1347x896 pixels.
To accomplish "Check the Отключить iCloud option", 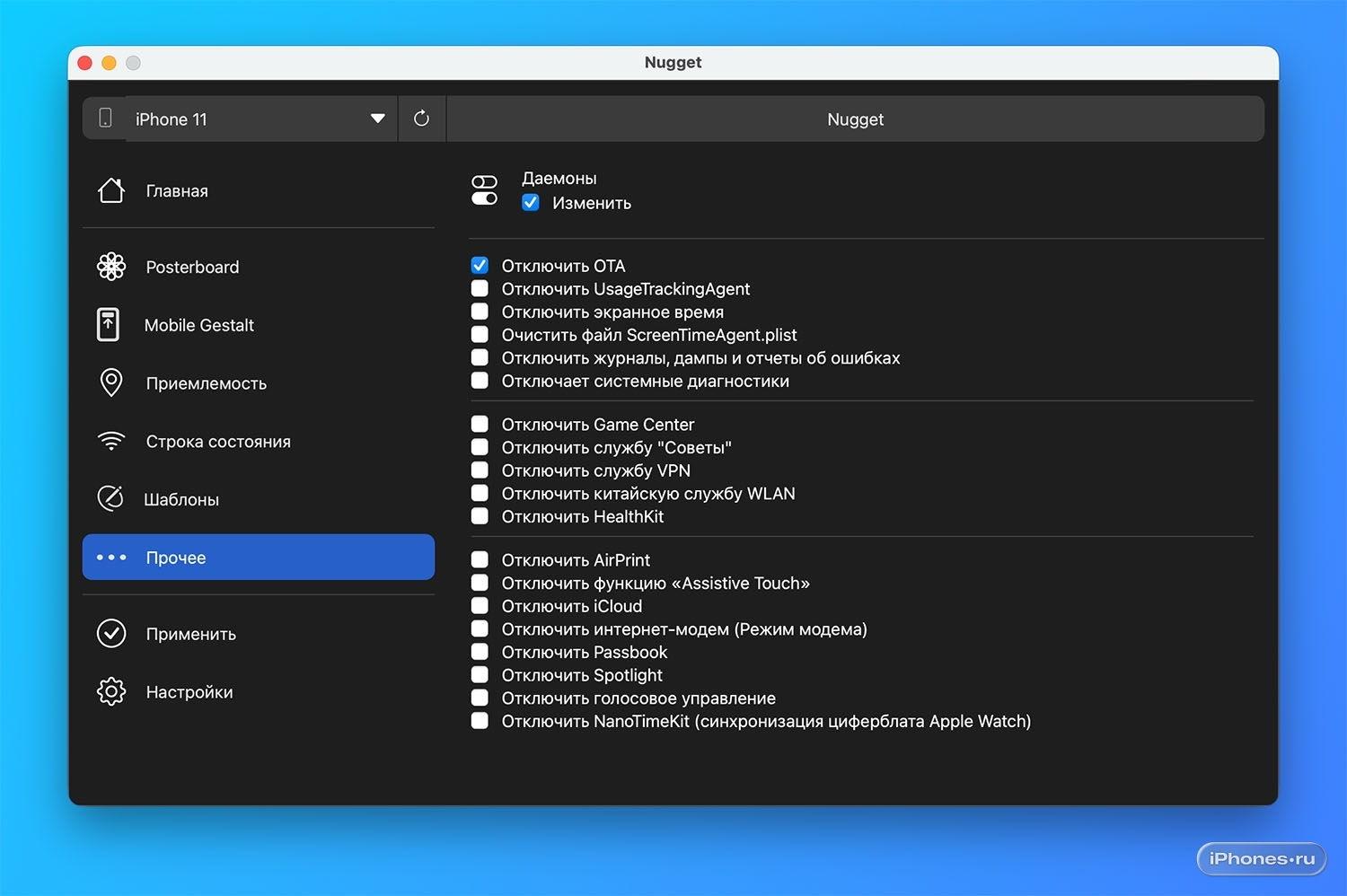I will [480, 606].
